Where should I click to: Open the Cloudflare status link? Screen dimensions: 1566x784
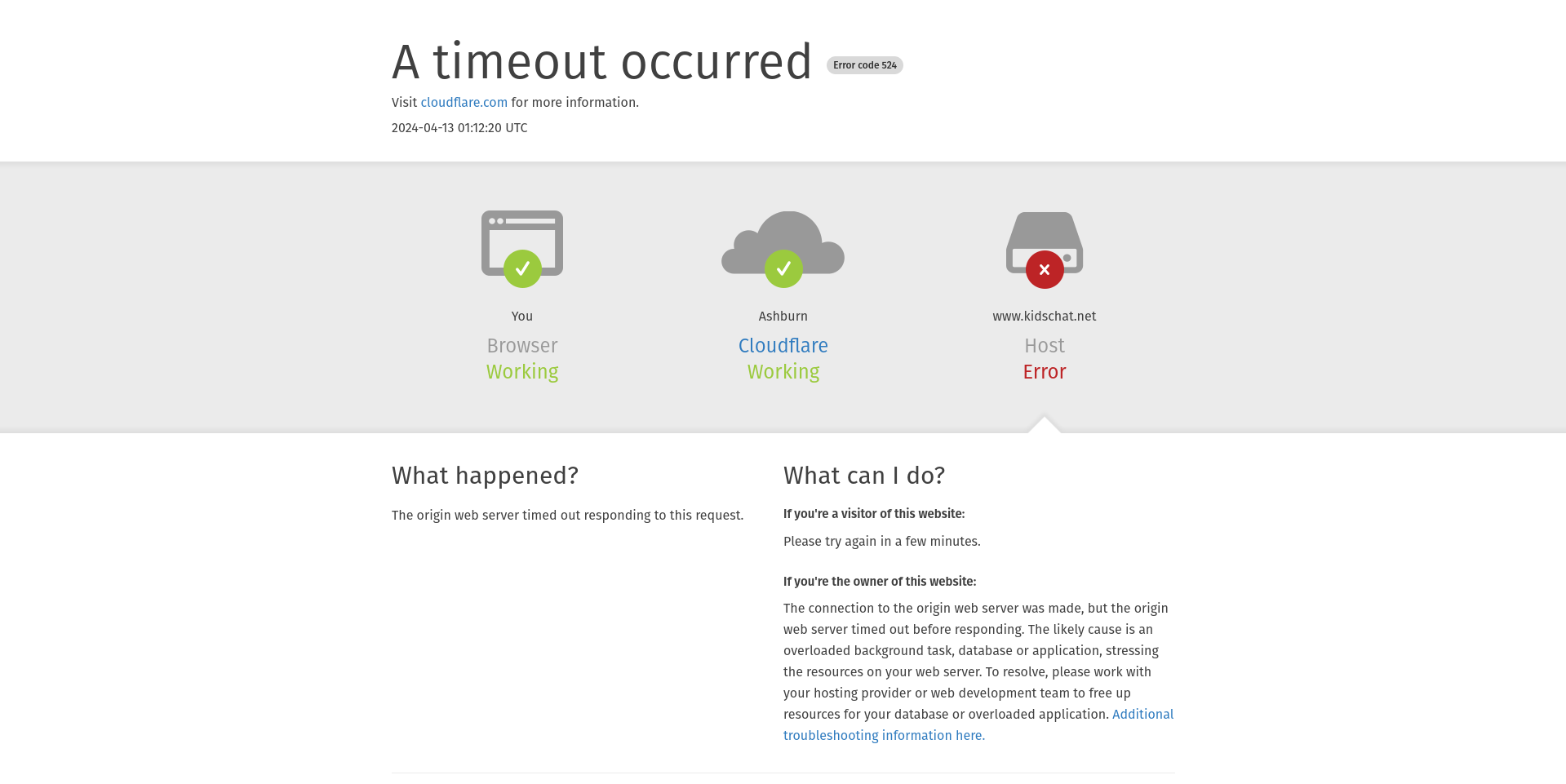point(783,346)
